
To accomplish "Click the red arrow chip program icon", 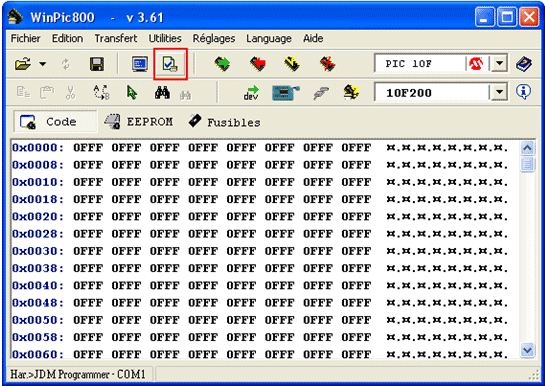I will 258,64.
